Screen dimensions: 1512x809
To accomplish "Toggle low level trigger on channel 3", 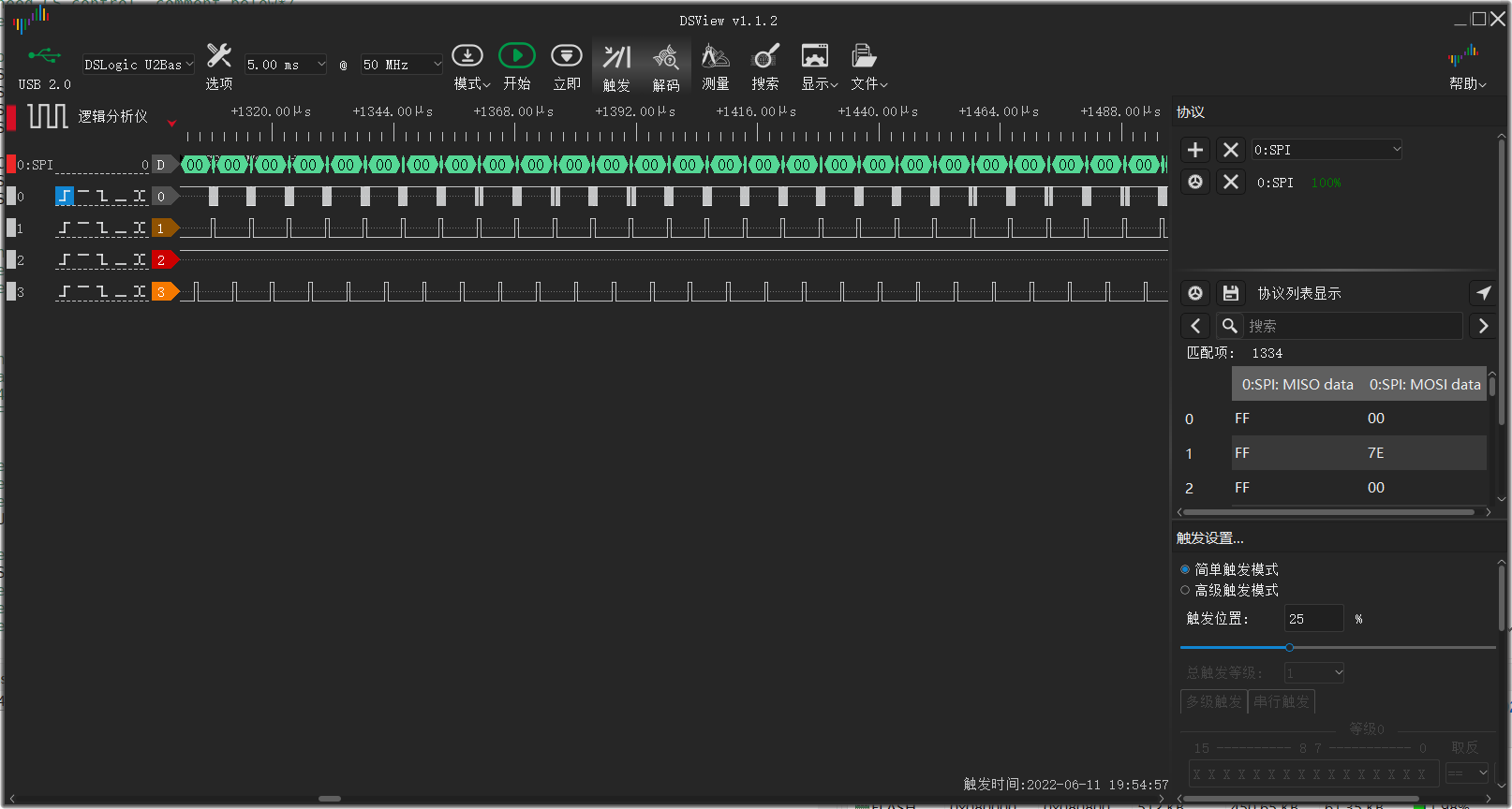I will coord(121,291).
